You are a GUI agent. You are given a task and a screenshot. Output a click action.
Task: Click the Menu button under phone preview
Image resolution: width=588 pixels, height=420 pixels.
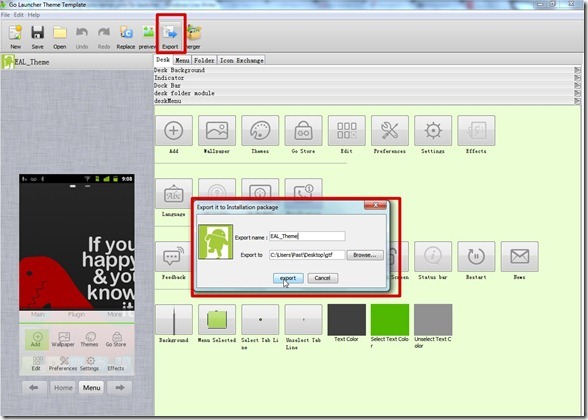[92, 388]
